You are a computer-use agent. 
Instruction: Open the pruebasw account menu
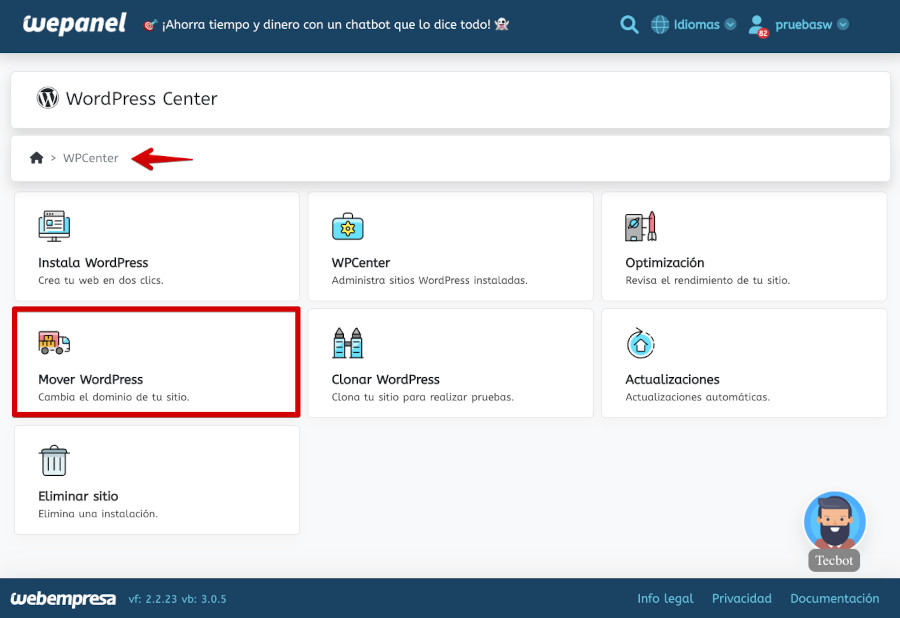tap(804, 25)
